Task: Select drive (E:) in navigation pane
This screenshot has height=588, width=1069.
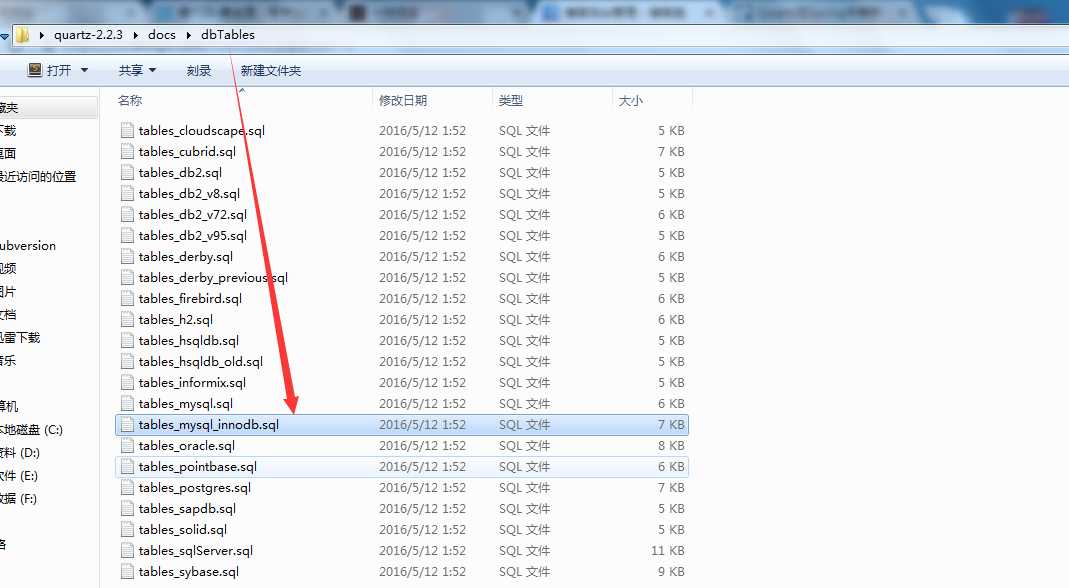Action: pyautogui.click(x=19, y=475)
